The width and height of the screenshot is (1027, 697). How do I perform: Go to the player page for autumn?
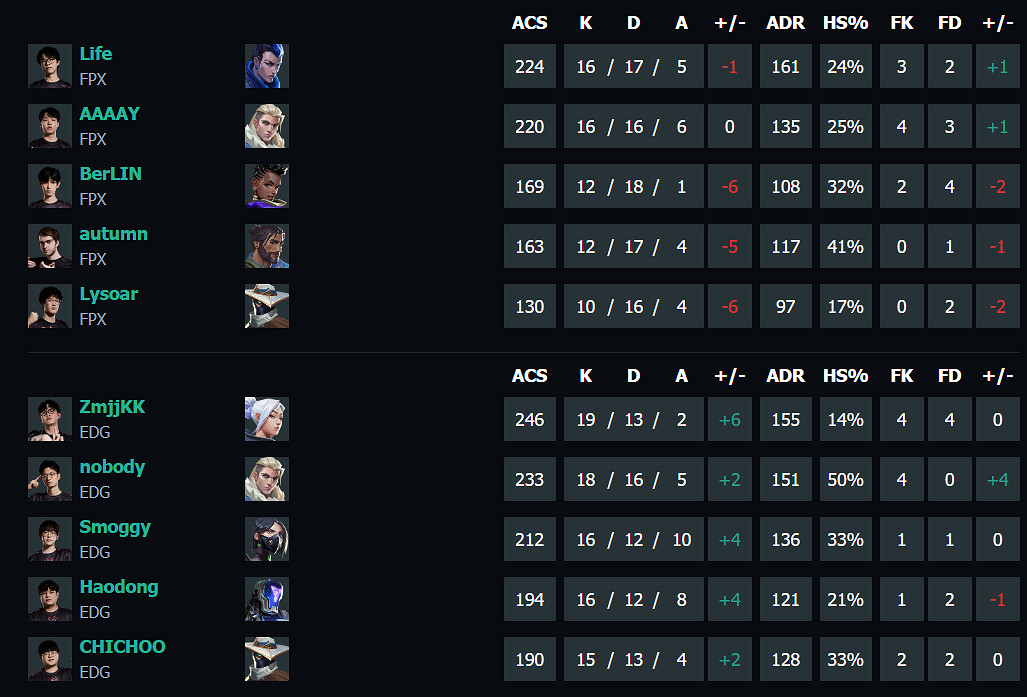point(113,234)
